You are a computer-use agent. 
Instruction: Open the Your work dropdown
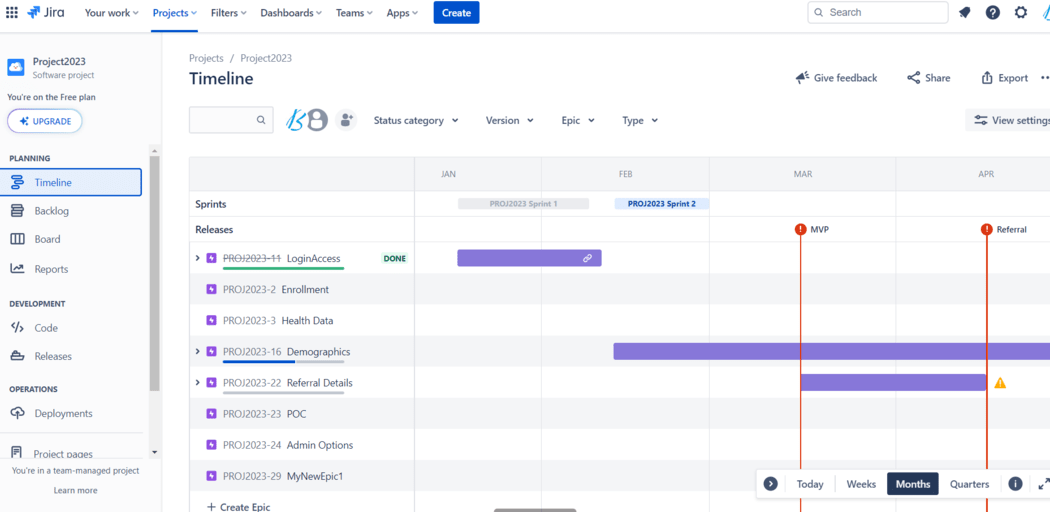tap(111, 13)
